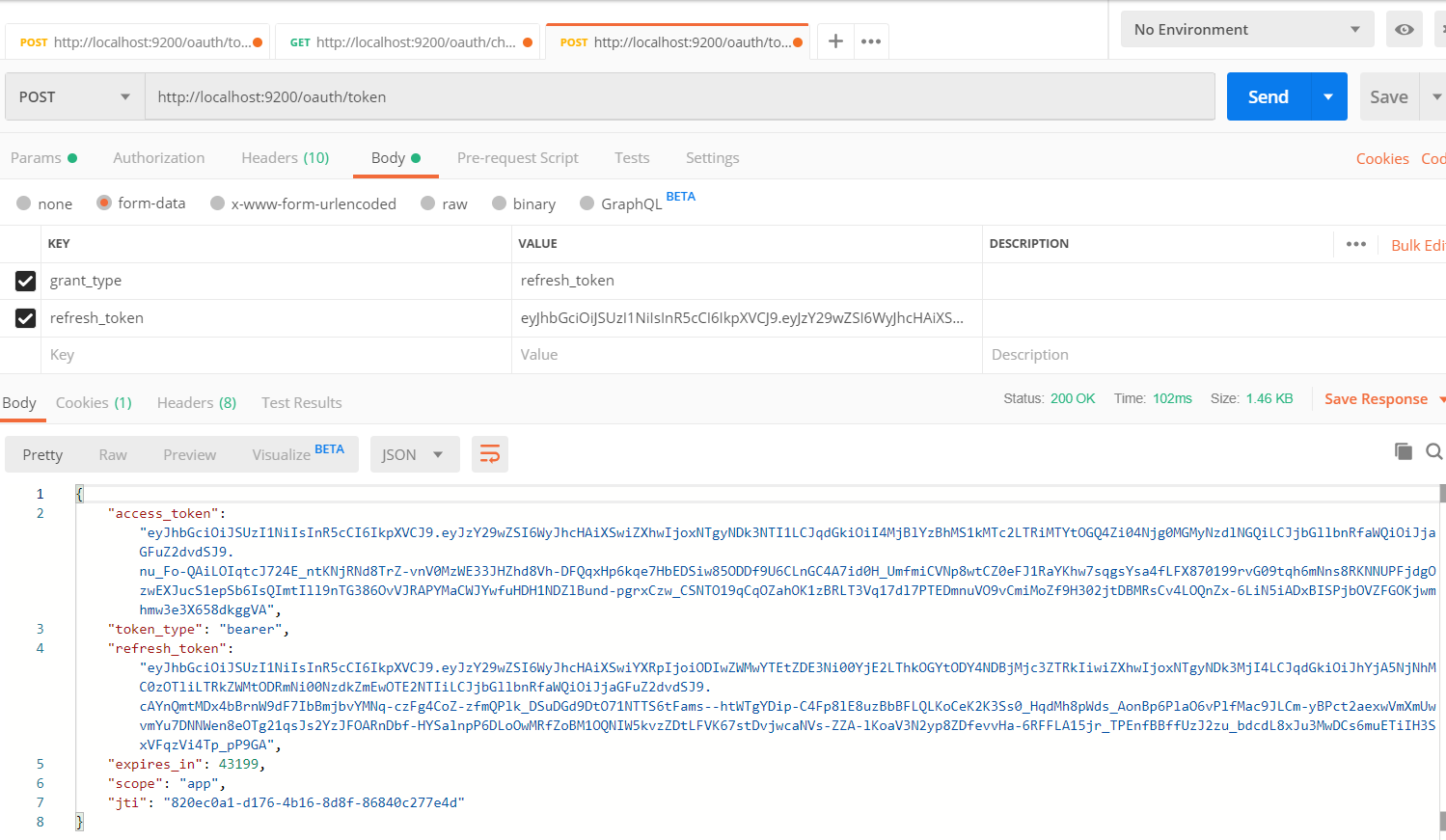
Task: Open the POST method dropdown
Action: tap(75, 96)
